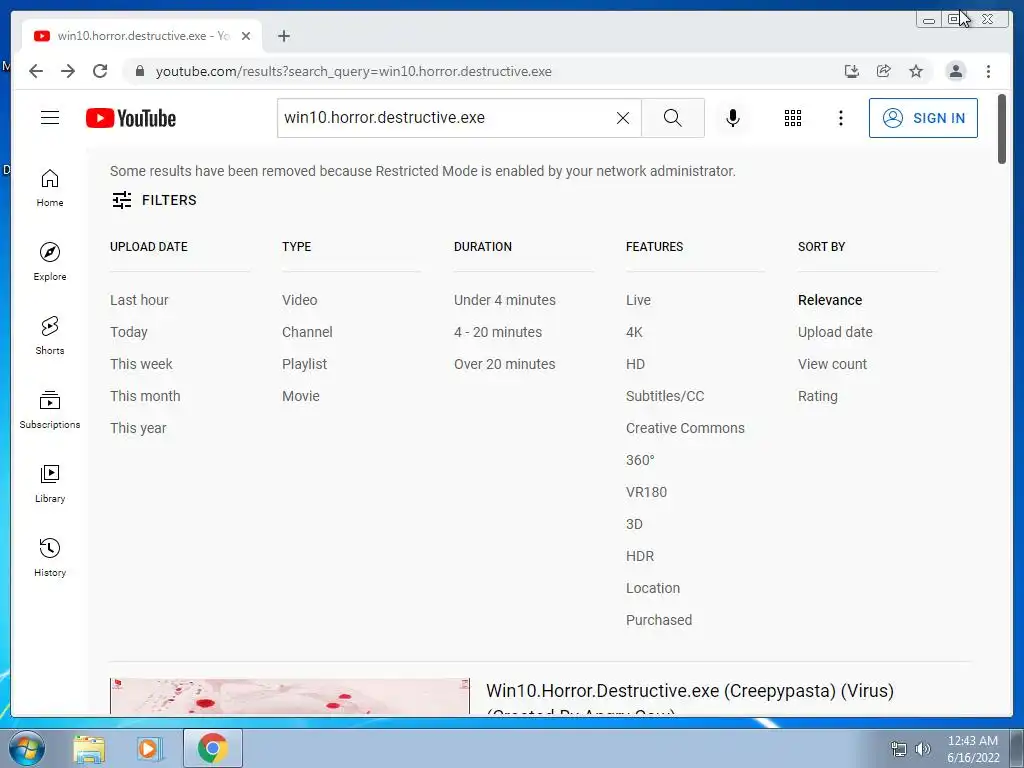Clear the search query with X icon
The width and height of the screenshot is (1024, 768).
tap(623, 118)
